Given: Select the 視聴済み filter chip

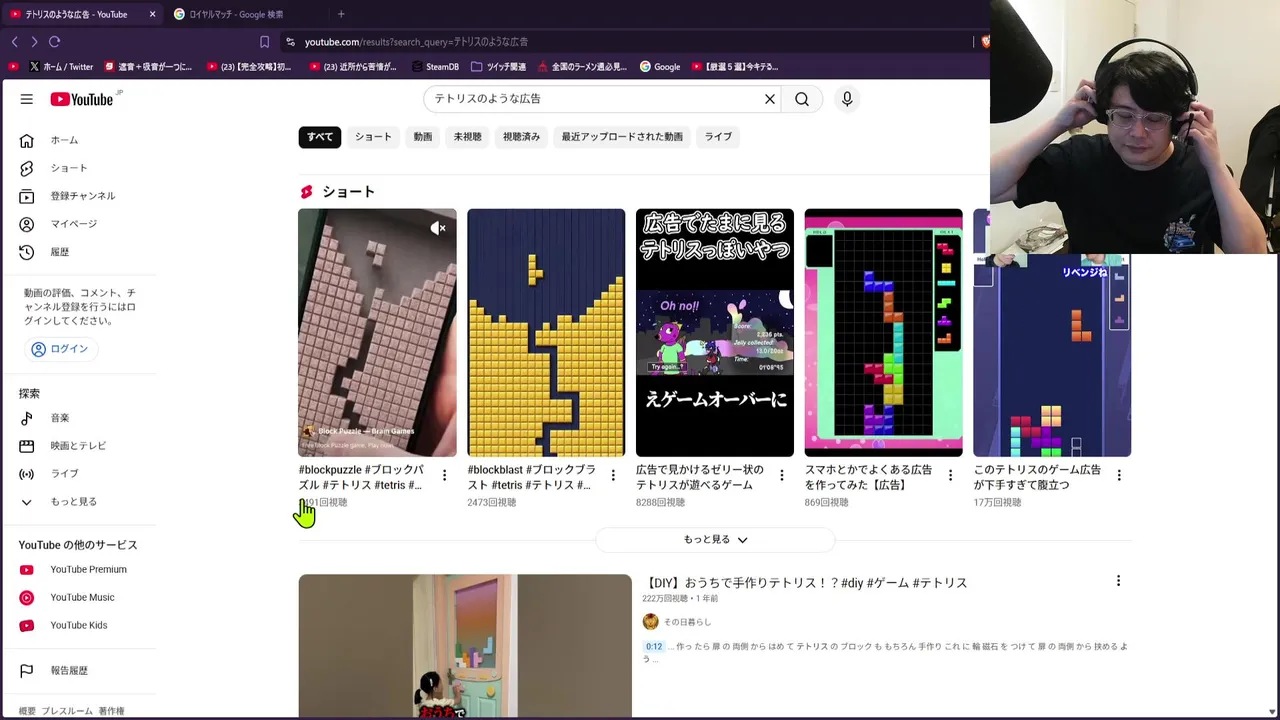Looking at the screenshot, I should (521, 137).
